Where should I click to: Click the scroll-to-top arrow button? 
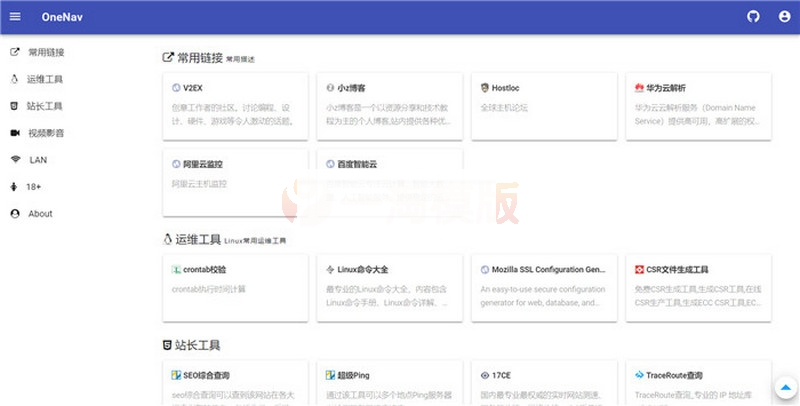(x=785, y=387)
